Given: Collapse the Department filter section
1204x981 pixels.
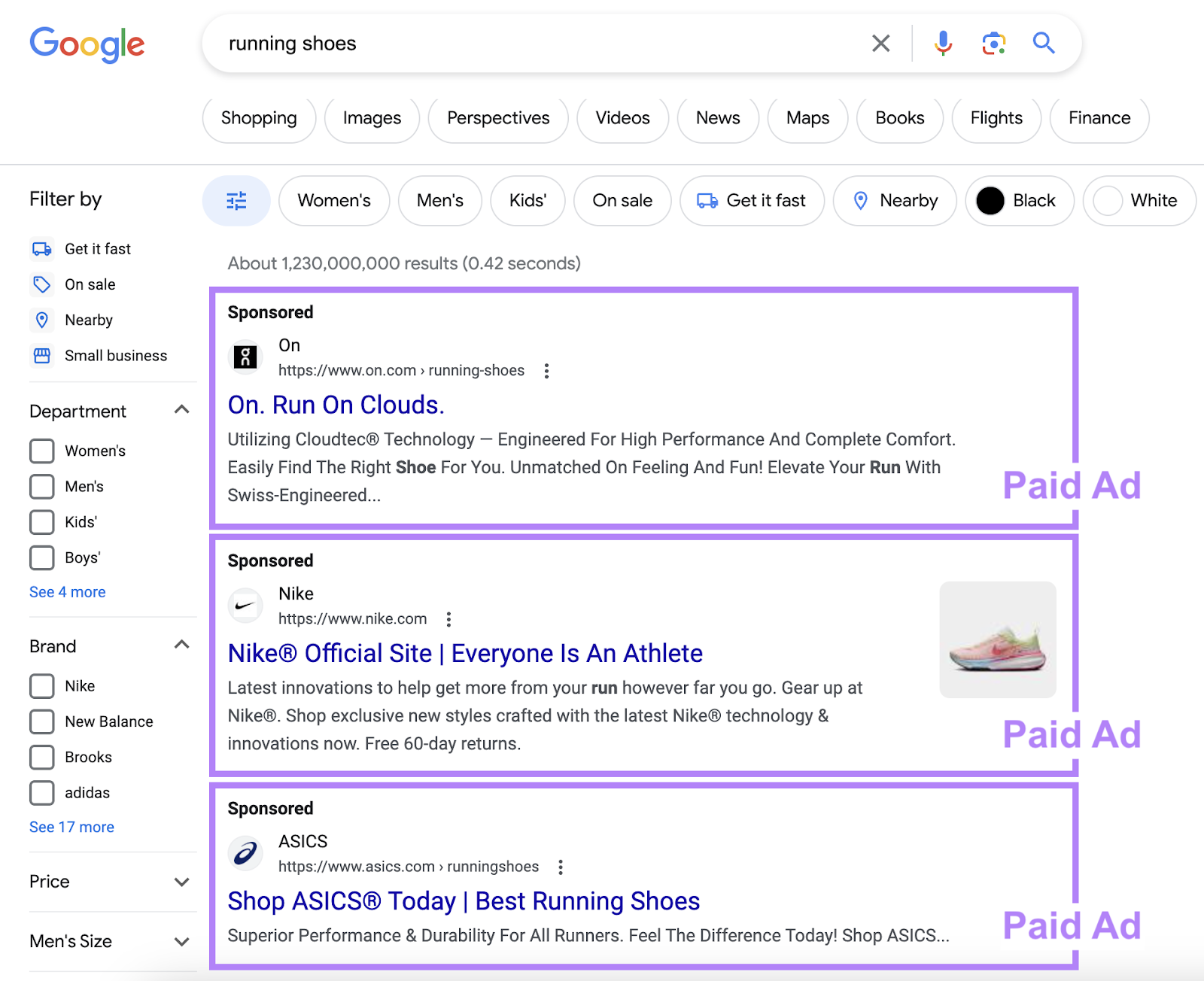Looking at the screenshot, I should click(181, 410).
